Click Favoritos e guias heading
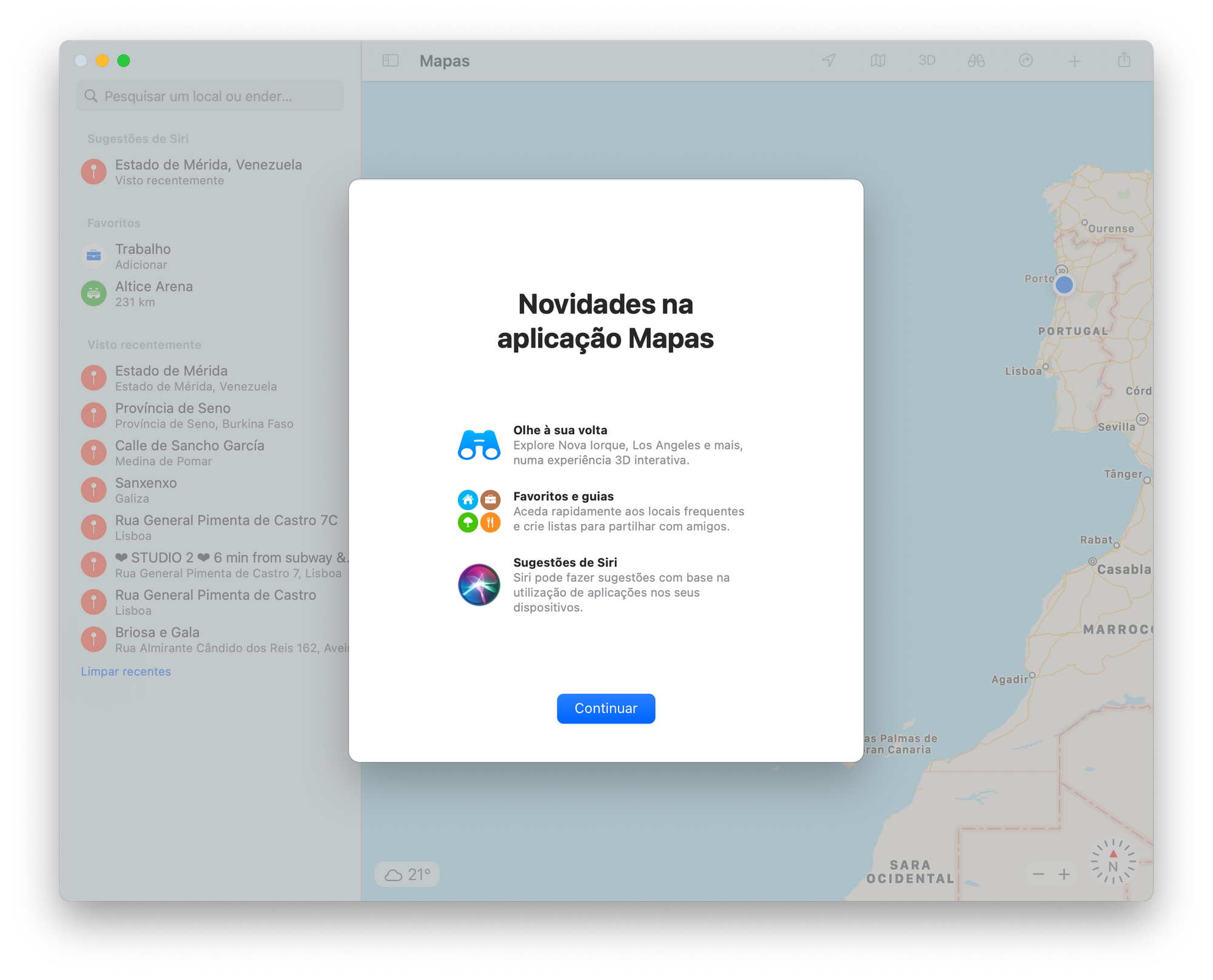Screen dimensions: 1213x980 tap(563, 496)
